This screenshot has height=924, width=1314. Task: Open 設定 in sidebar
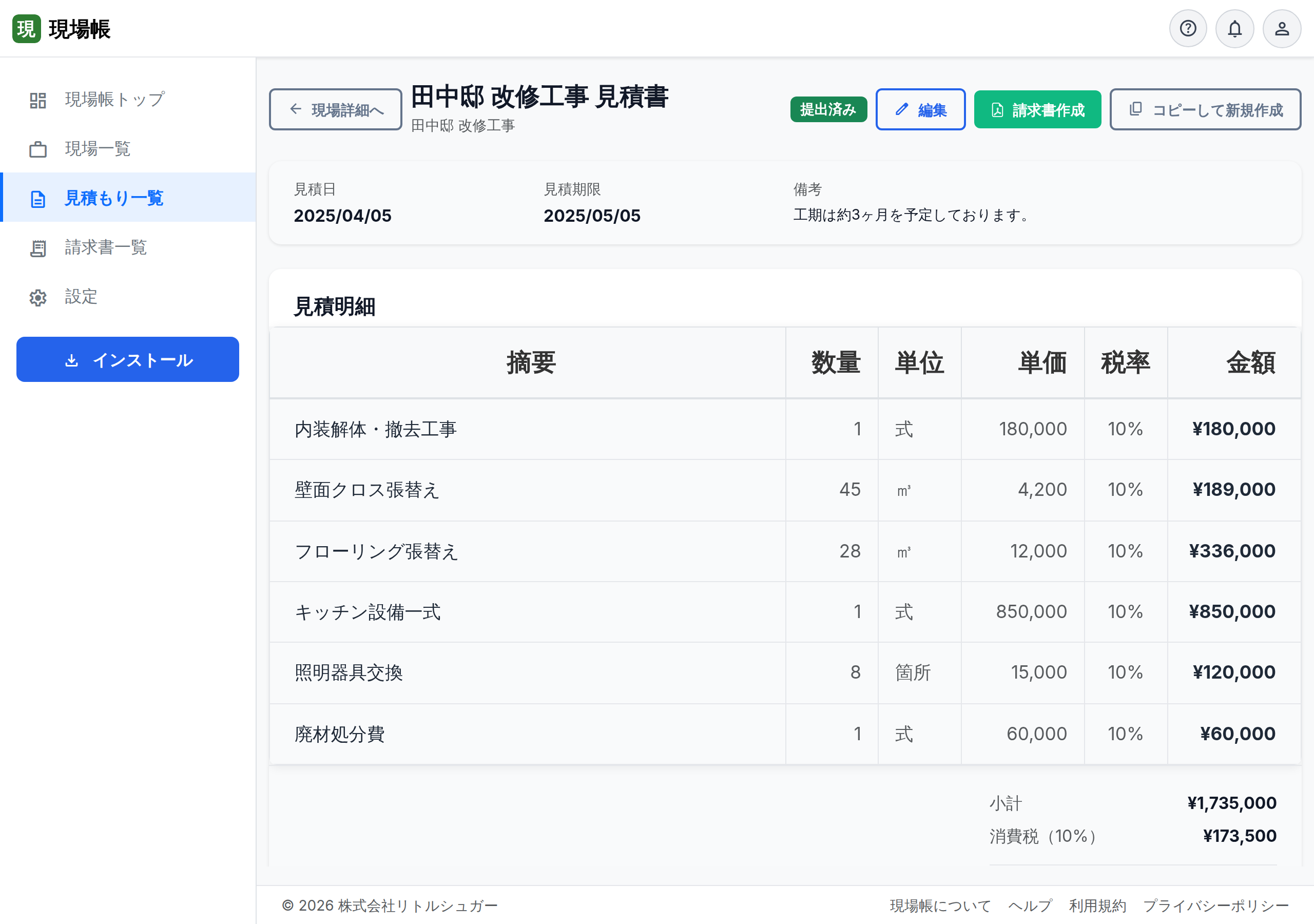(128, 297)
